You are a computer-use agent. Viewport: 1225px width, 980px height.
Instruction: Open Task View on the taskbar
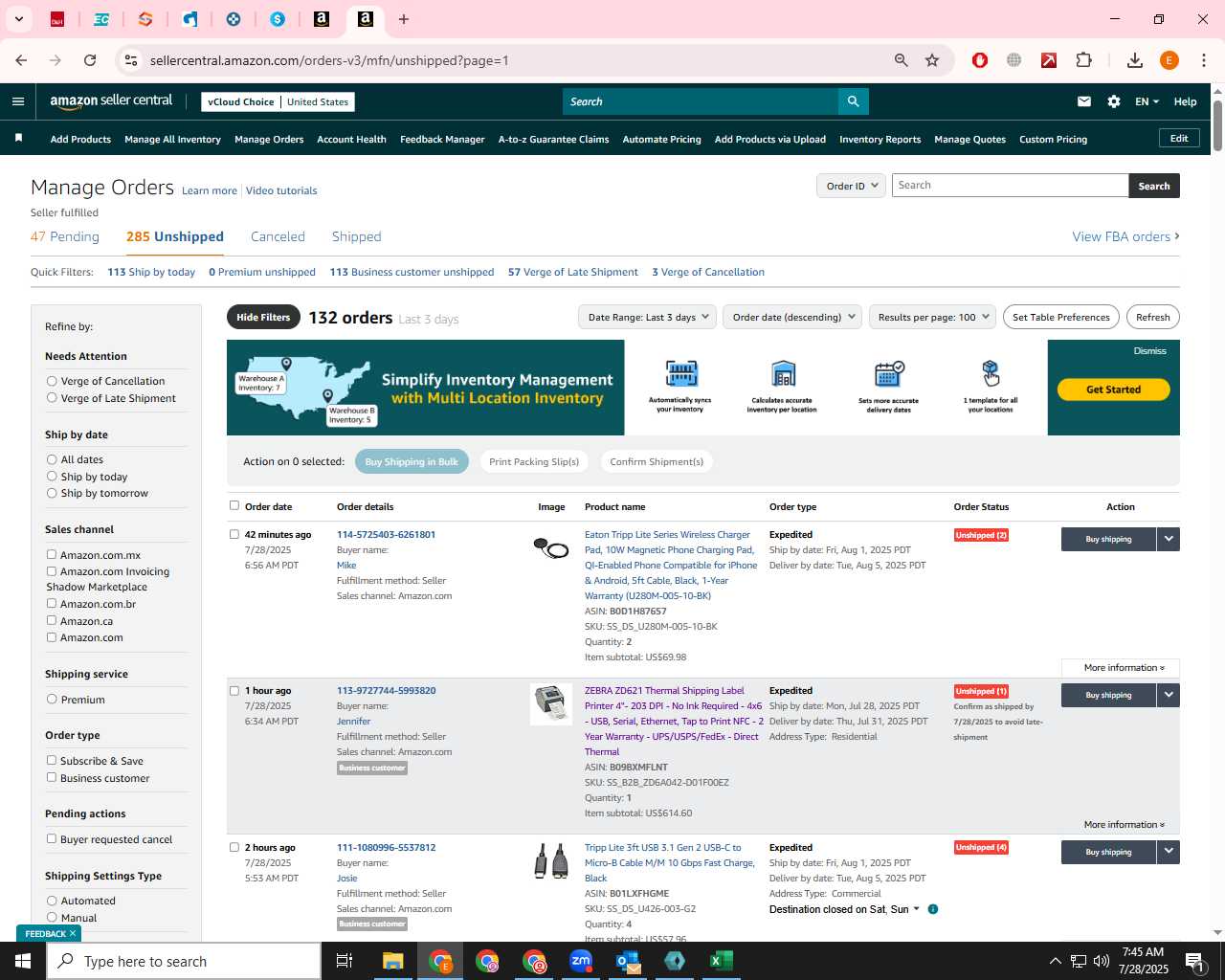345,961
